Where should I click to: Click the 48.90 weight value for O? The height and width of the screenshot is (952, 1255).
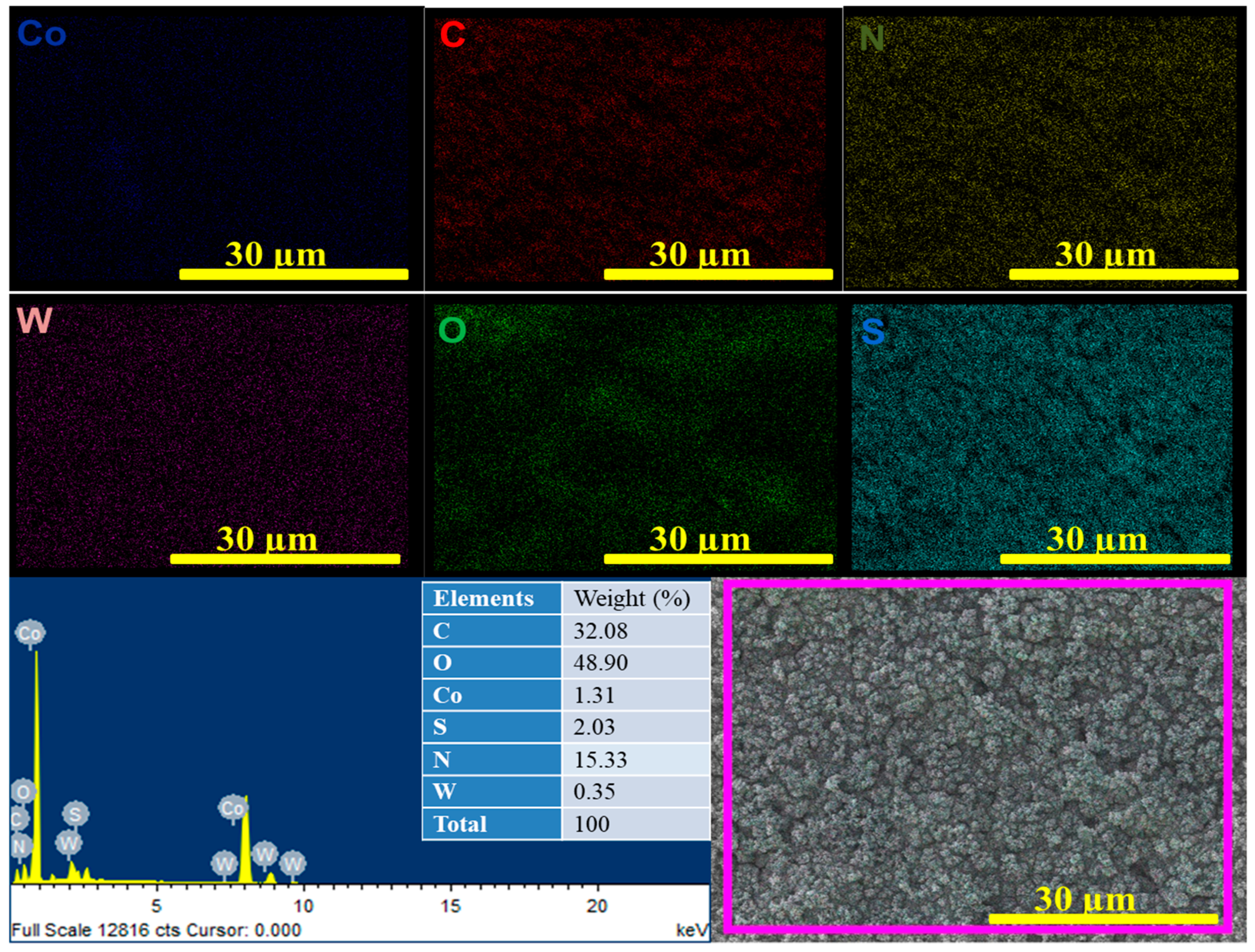601,662
